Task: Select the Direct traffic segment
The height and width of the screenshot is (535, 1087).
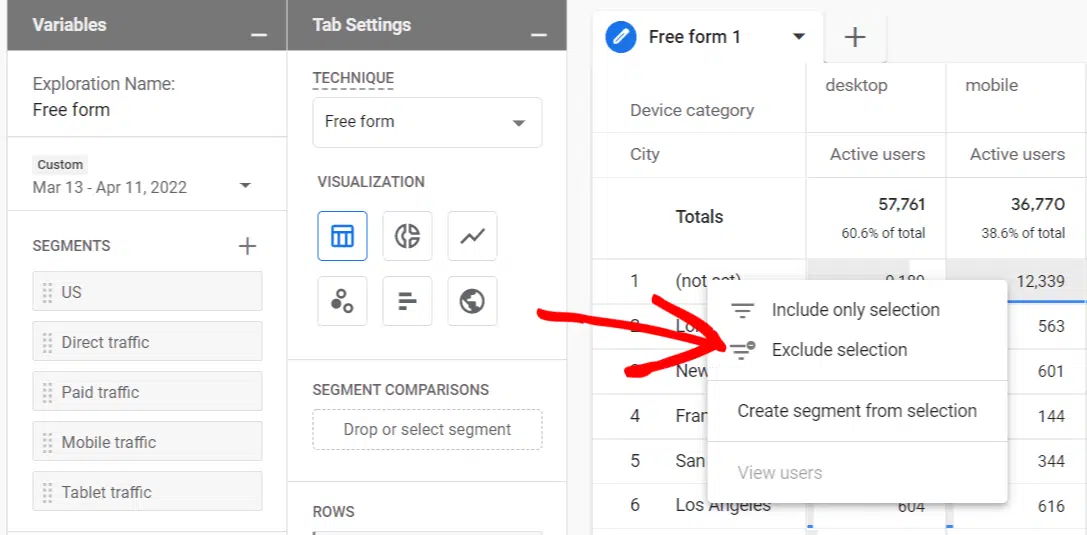Action: click(x=147, y=342)
